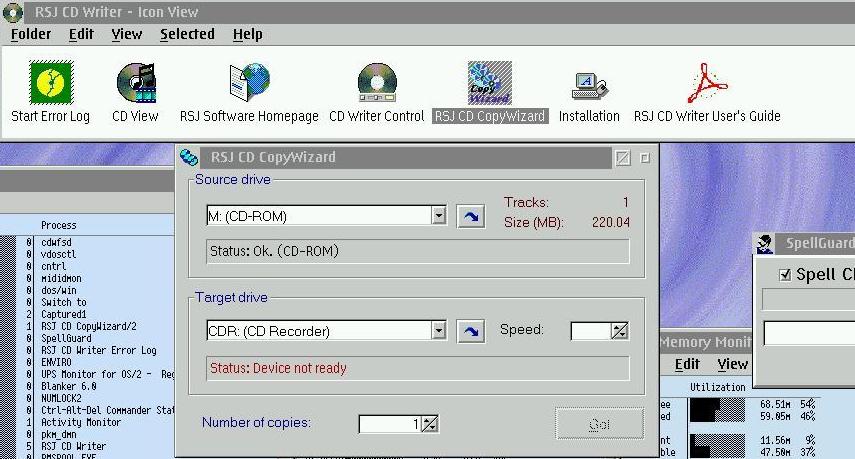Refresh the source drive with the arrow button
This screenshot has height=459, width=855.
pyautogui.click(x=471, y=216)
